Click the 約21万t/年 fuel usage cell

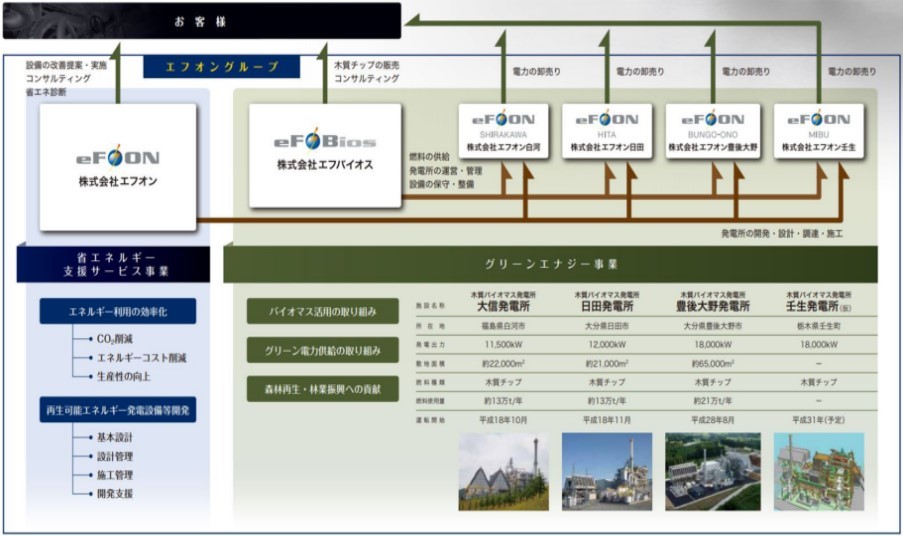712,401
